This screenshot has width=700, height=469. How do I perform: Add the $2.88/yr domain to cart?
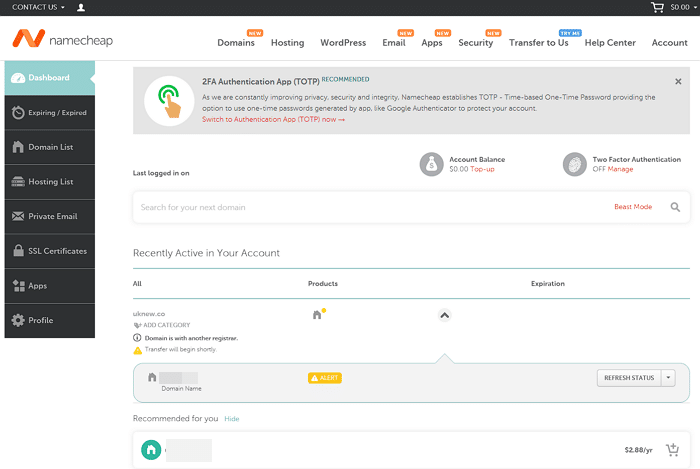coord(672,449)
